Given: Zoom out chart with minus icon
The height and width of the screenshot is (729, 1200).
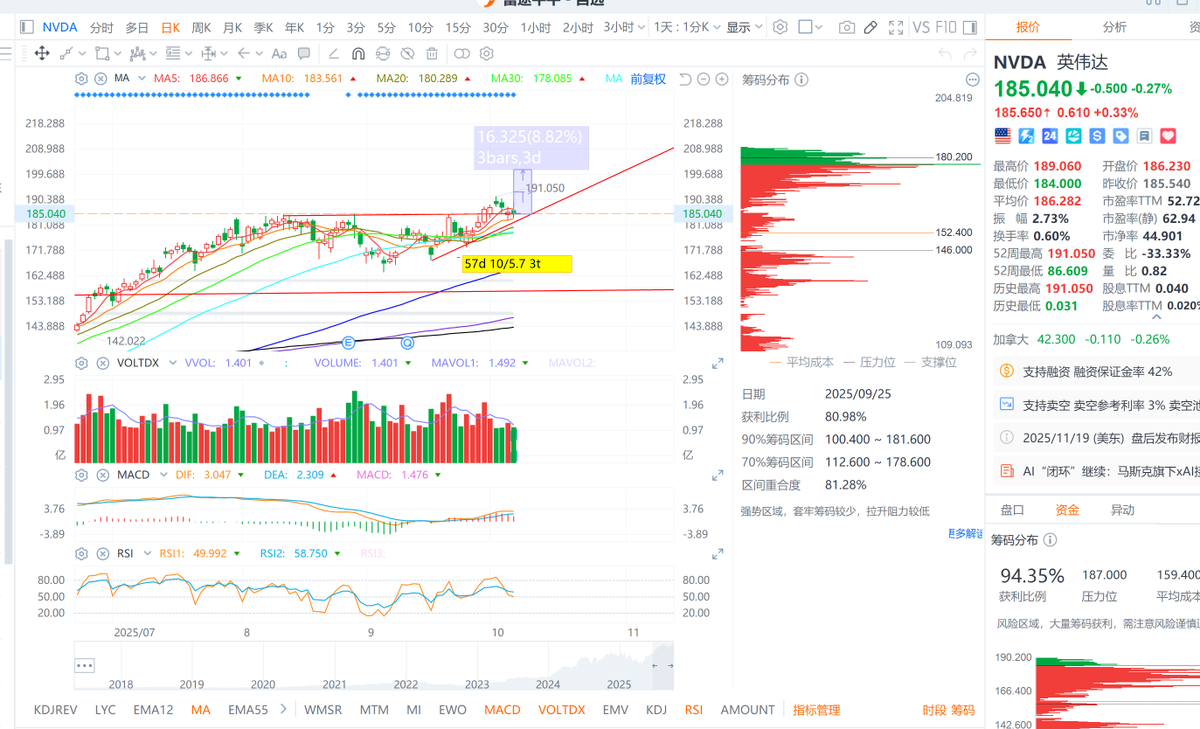Looking at the screenshot, I should [703, 79].
